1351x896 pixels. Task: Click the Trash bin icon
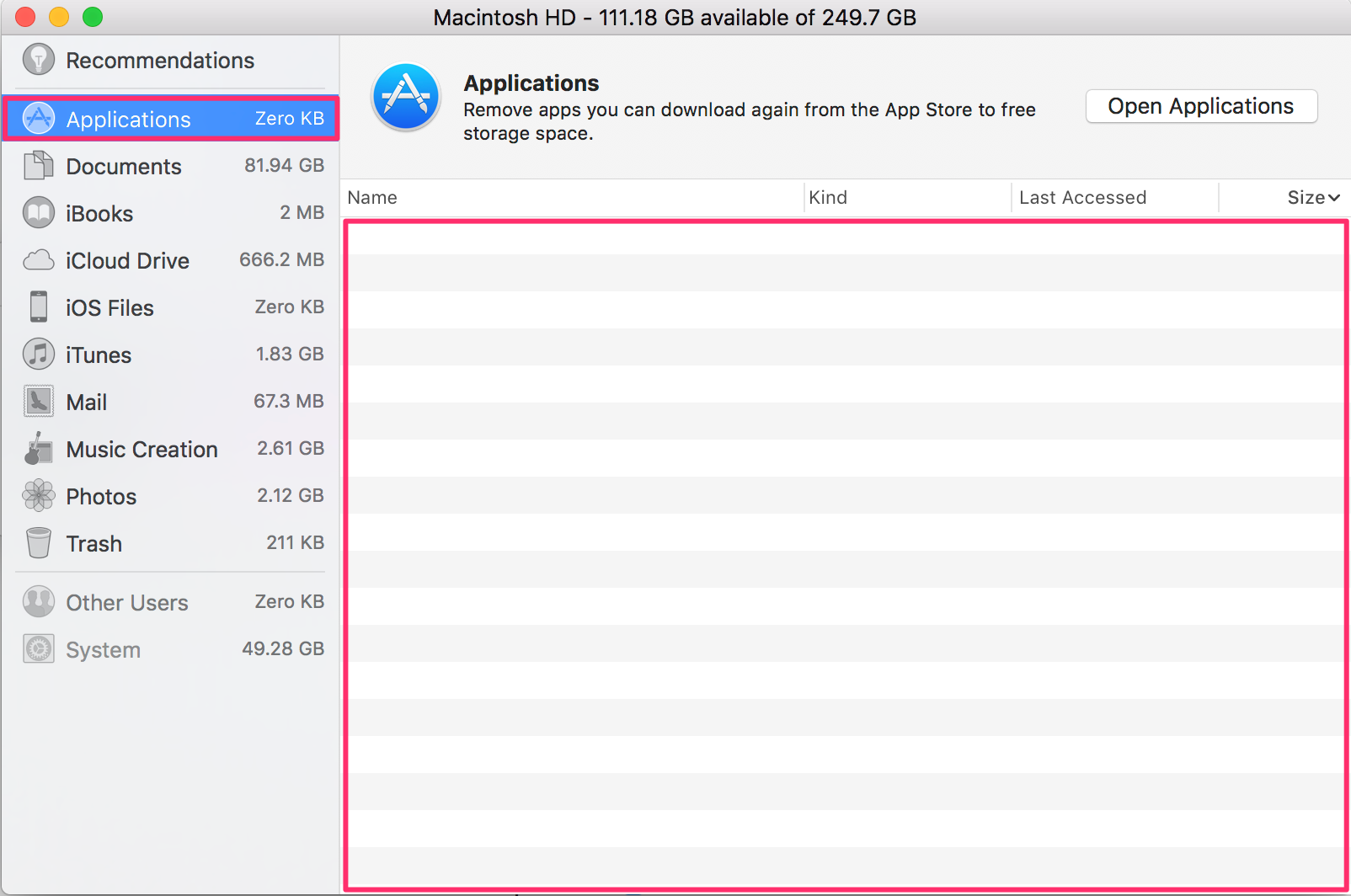(x=39, y=543)
